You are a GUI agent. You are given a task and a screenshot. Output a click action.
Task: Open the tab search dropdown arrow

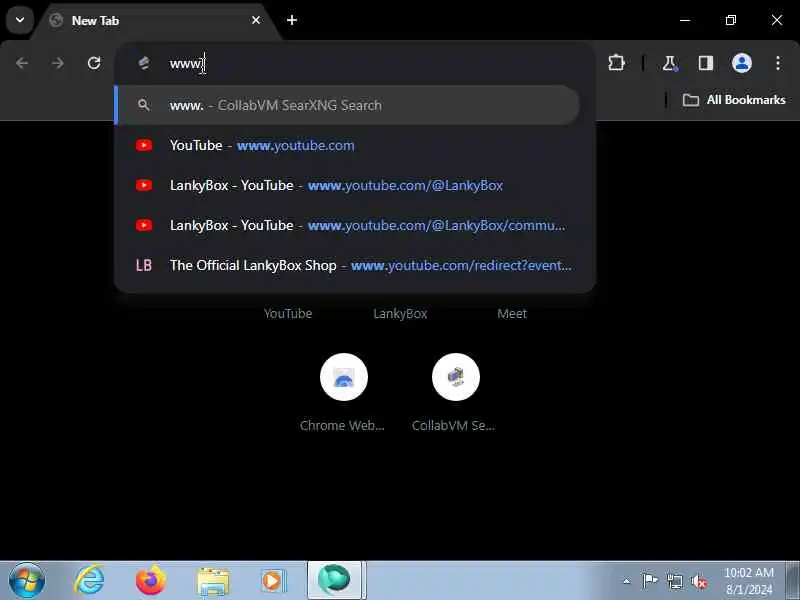point(20,20)
